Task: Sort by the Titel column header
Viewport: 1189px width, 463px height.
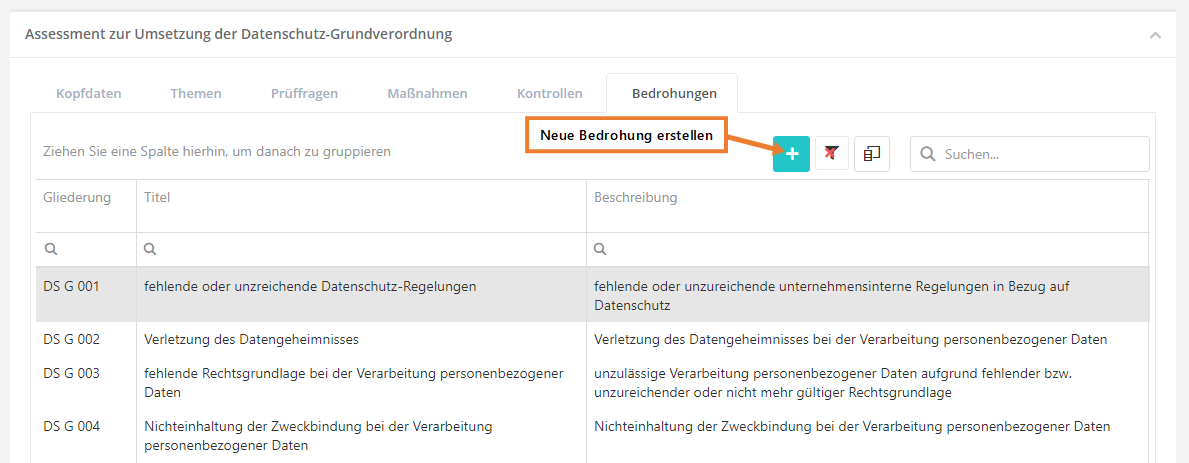Action: pos(157,198)
